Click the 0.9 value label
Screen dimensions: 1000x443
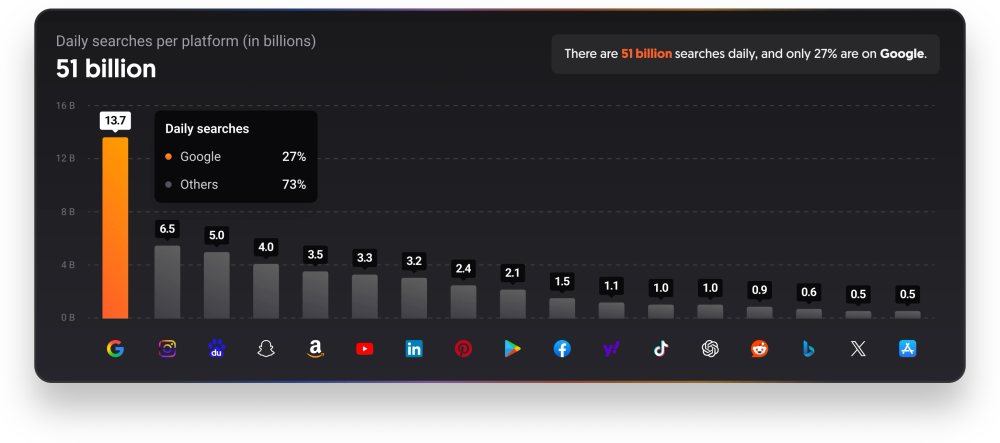(x=760, y=289)
